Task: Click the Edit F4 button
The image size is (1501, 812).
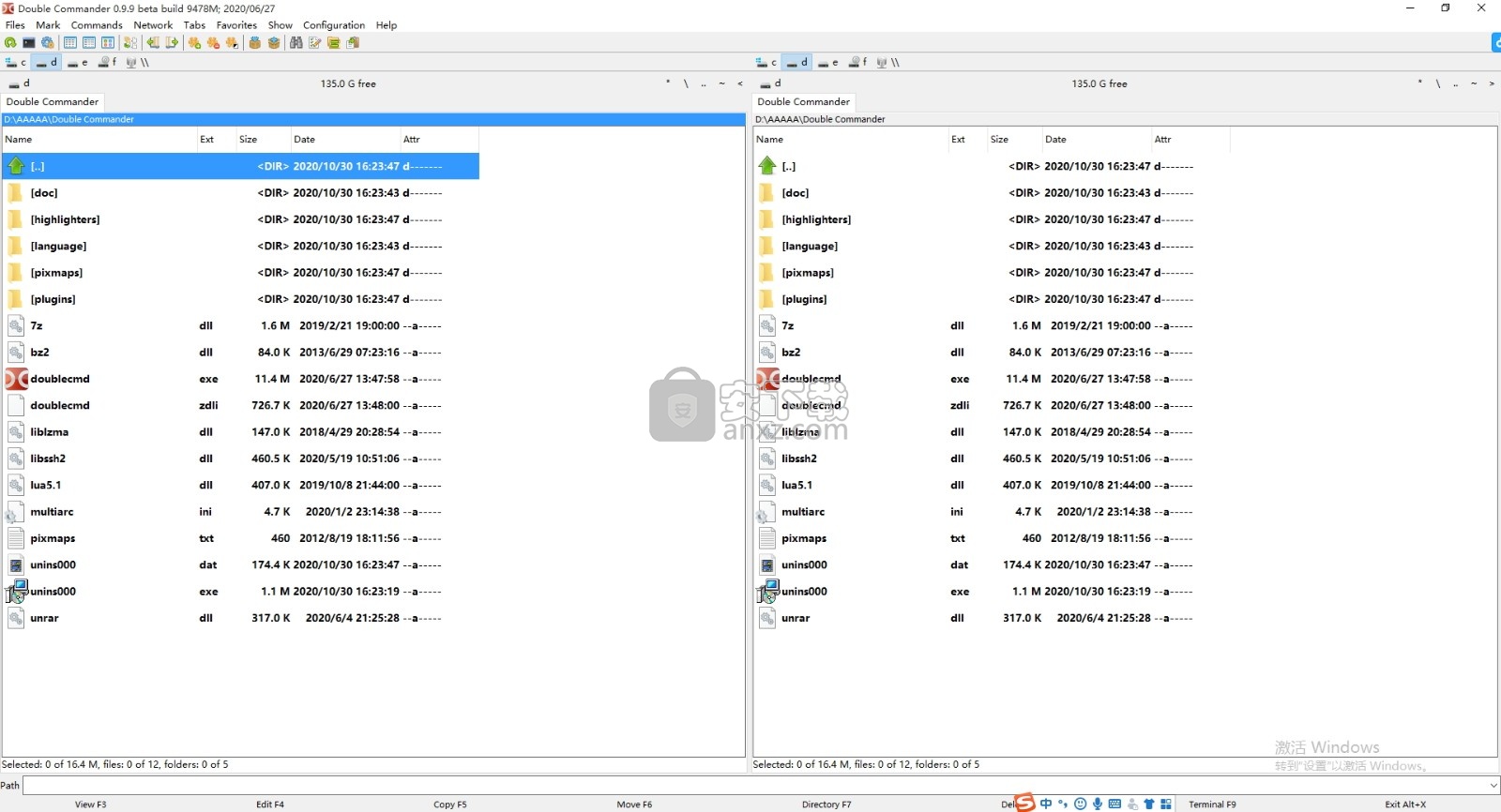Action: pyautogui.click(x=270, y=804)
